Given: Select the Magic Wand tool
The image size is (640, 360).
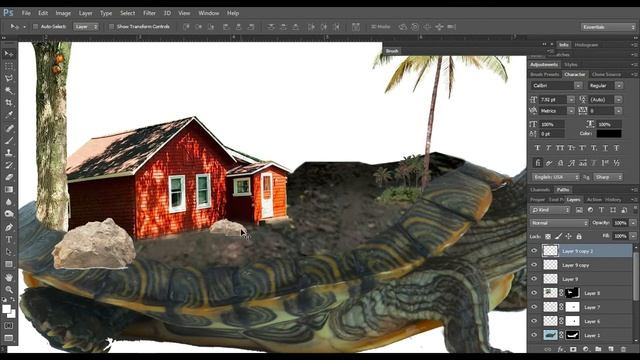Looking at the screenshot, I should (9, 90).
